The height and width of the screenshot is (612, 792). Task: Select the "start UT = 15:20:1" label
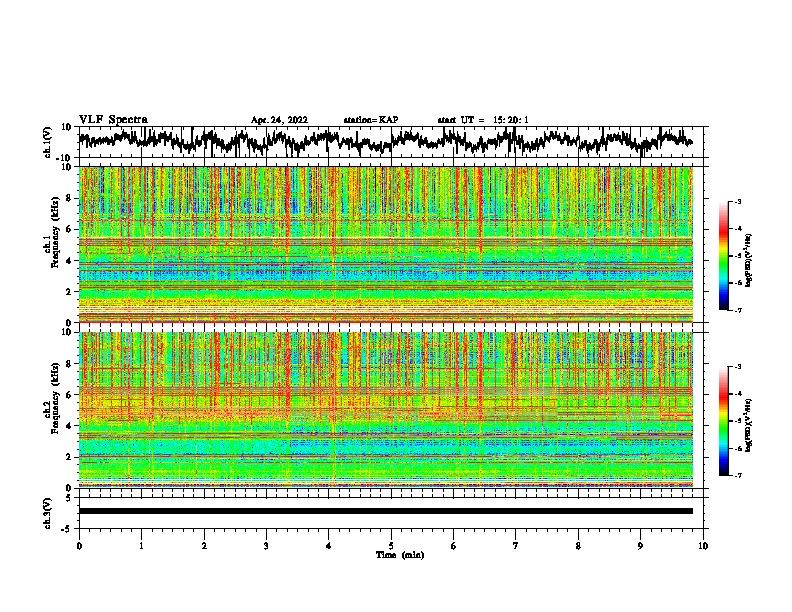(x=483, y=120)
